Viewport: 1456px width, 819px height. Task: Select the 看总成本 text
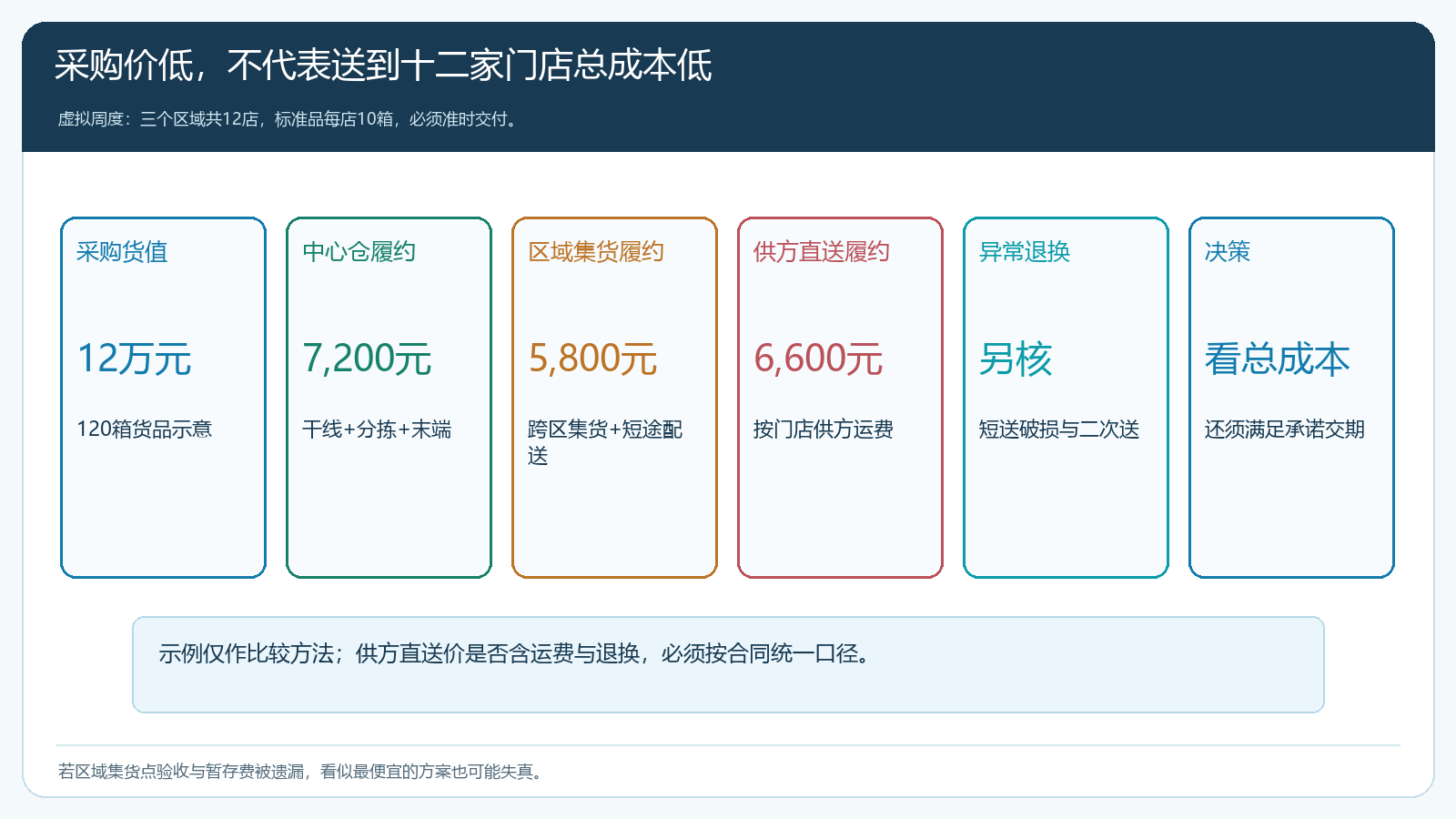(1278, 359)
